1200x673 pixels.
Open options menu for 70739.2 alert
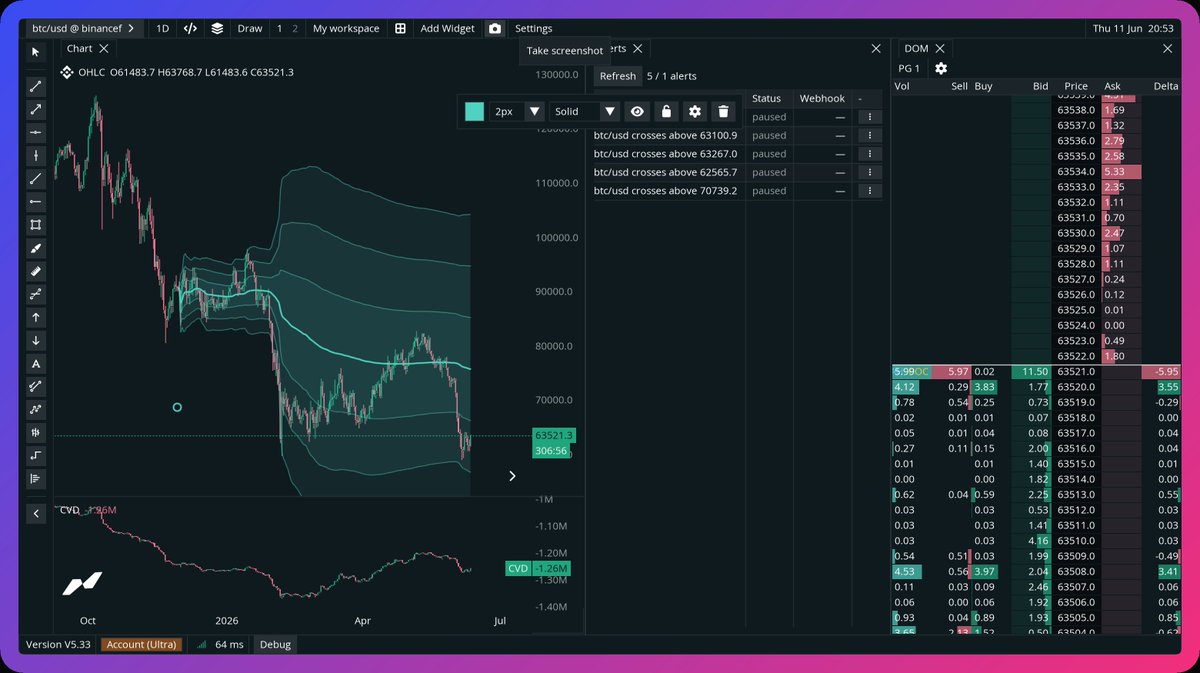pyautogui.click(x=870, y=190)
